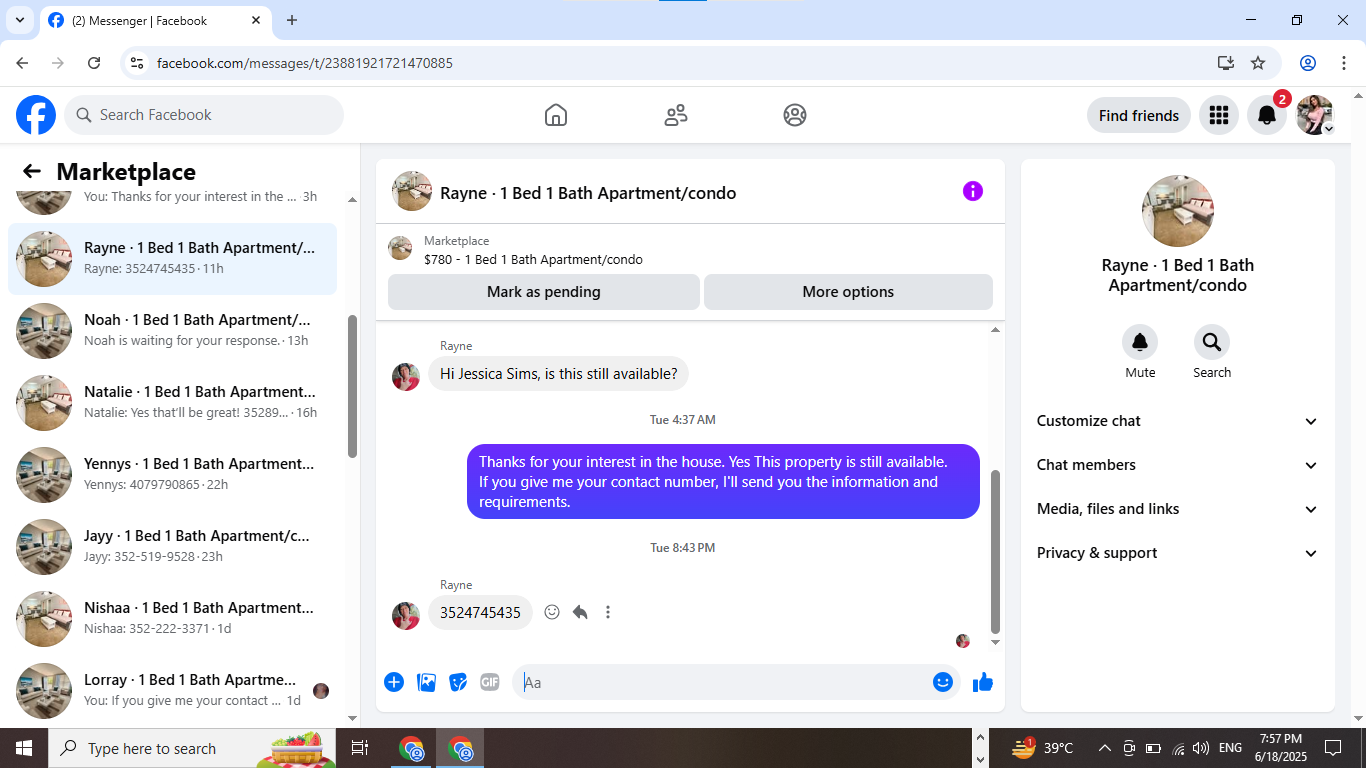Expand the Chat members section

tap(1177, 465)
